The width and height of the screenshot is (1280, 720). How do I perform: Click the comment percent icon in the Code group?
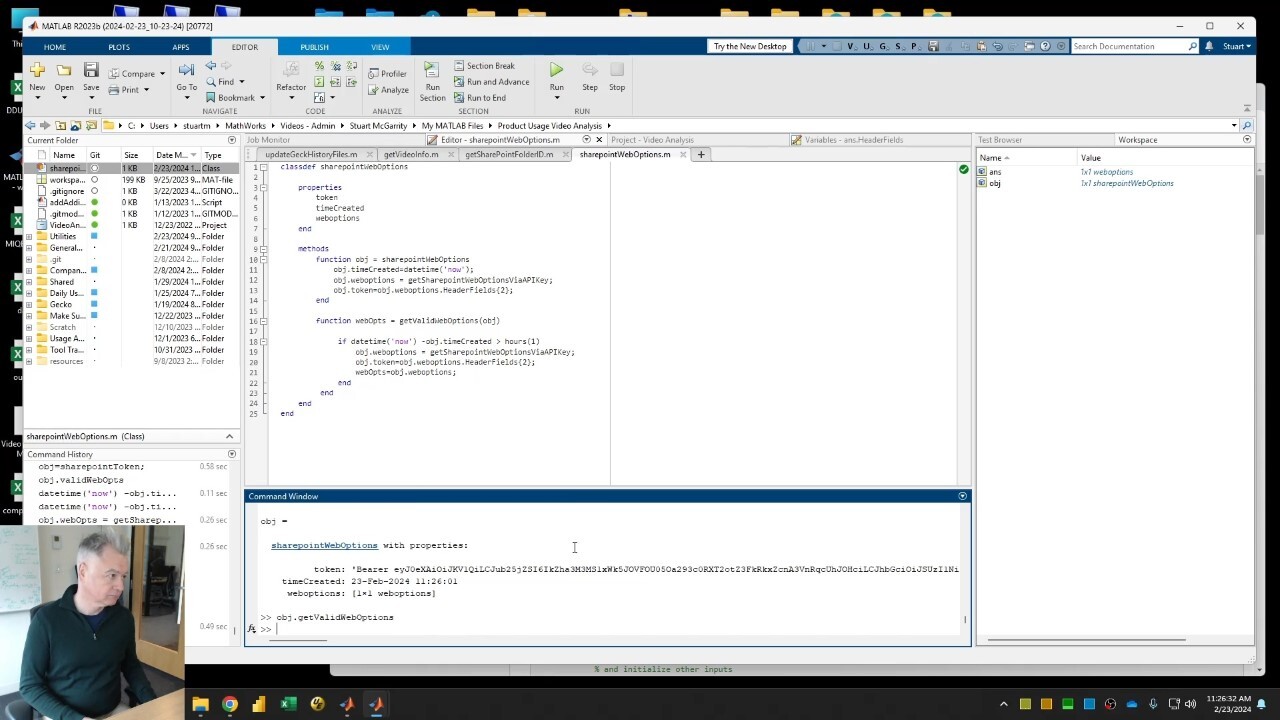319,66
